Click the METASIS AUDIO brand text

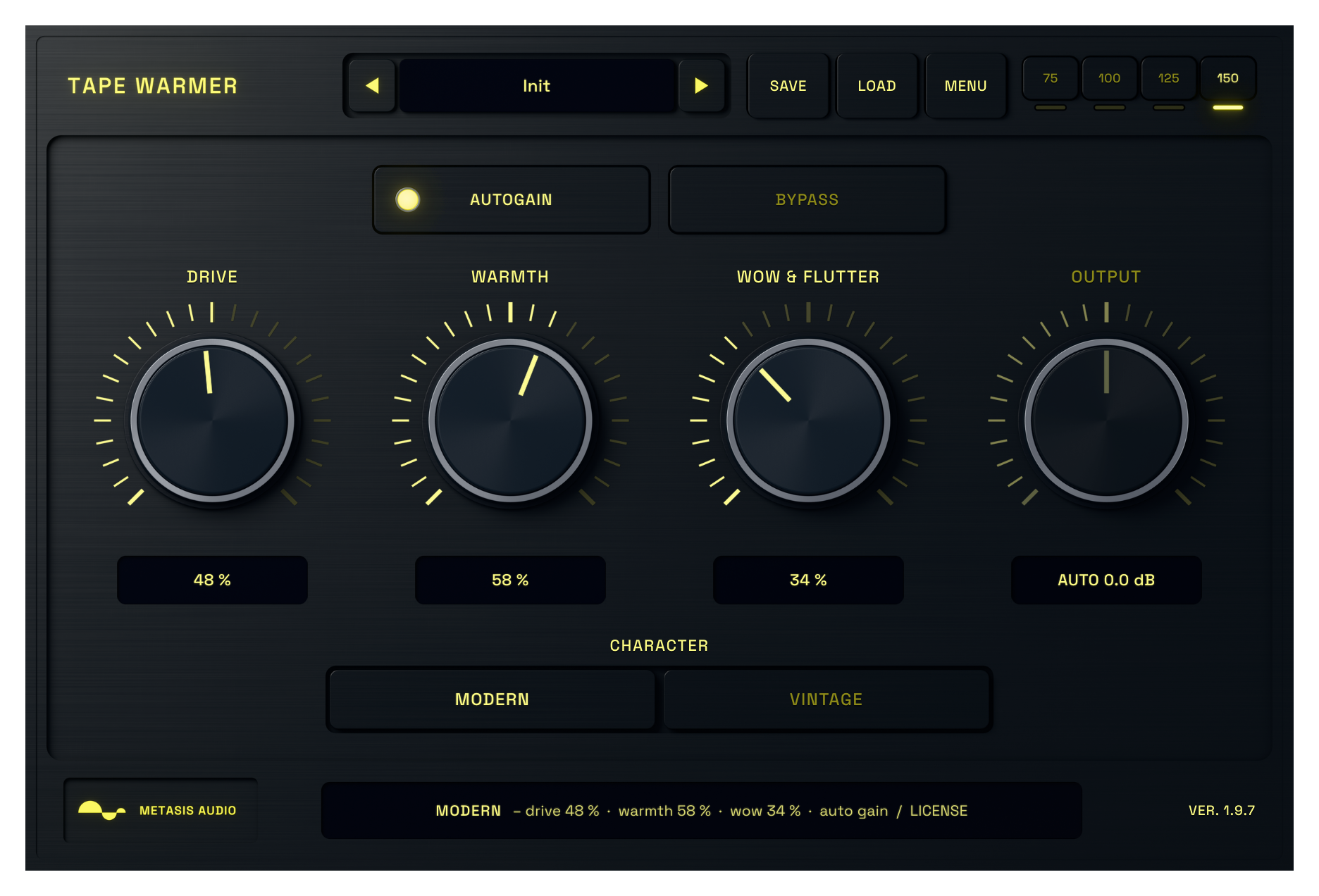click(x=187, y=811)
